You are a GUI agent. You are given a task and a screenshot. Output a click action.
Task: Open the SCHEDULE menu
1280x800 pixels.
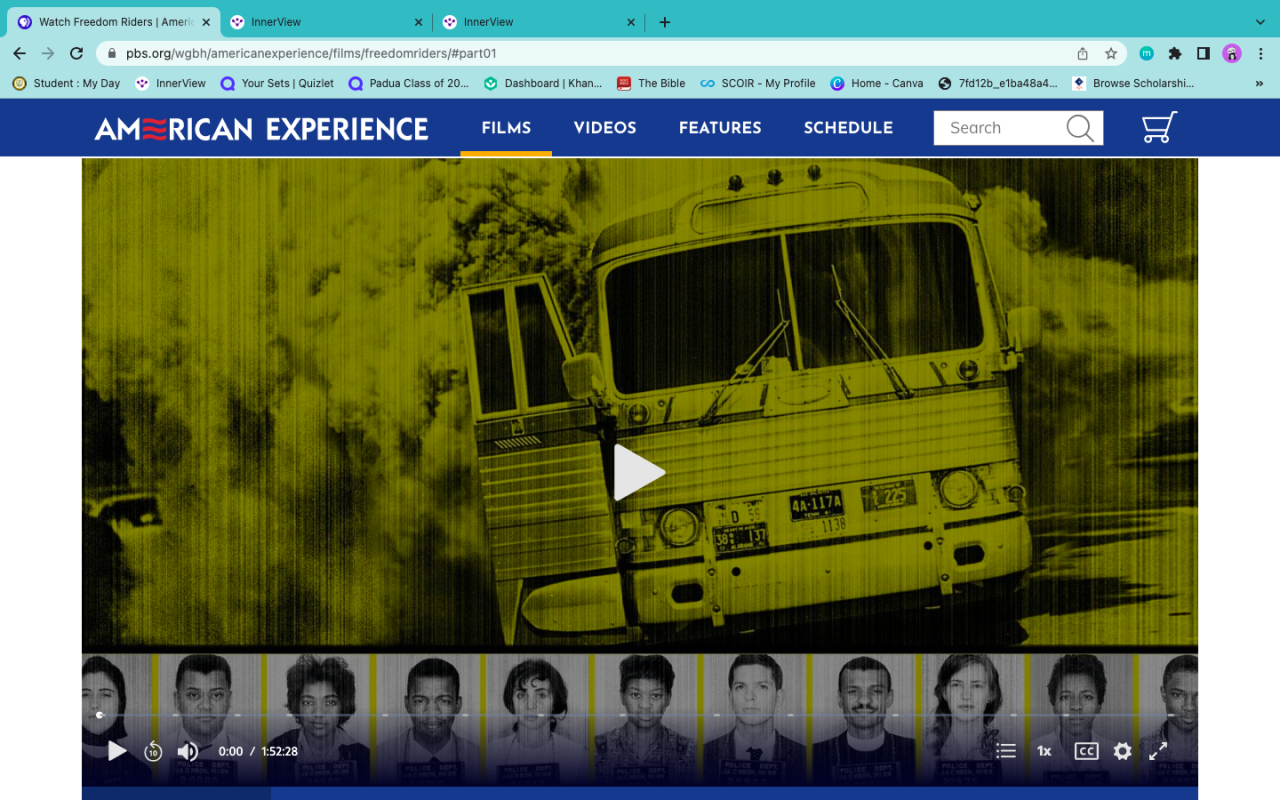(x=848, y=128)
